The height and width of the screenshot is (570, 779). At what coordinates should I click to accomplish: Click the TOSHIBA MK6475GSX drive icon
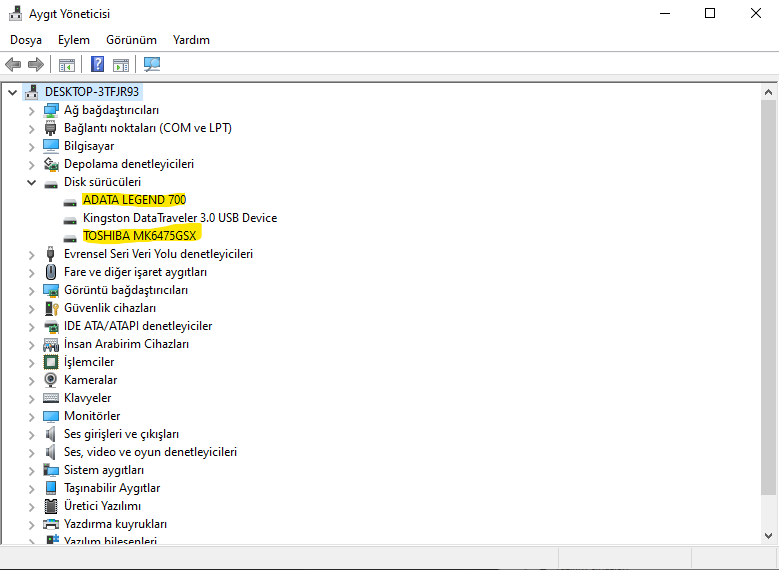tap(70, 238)
